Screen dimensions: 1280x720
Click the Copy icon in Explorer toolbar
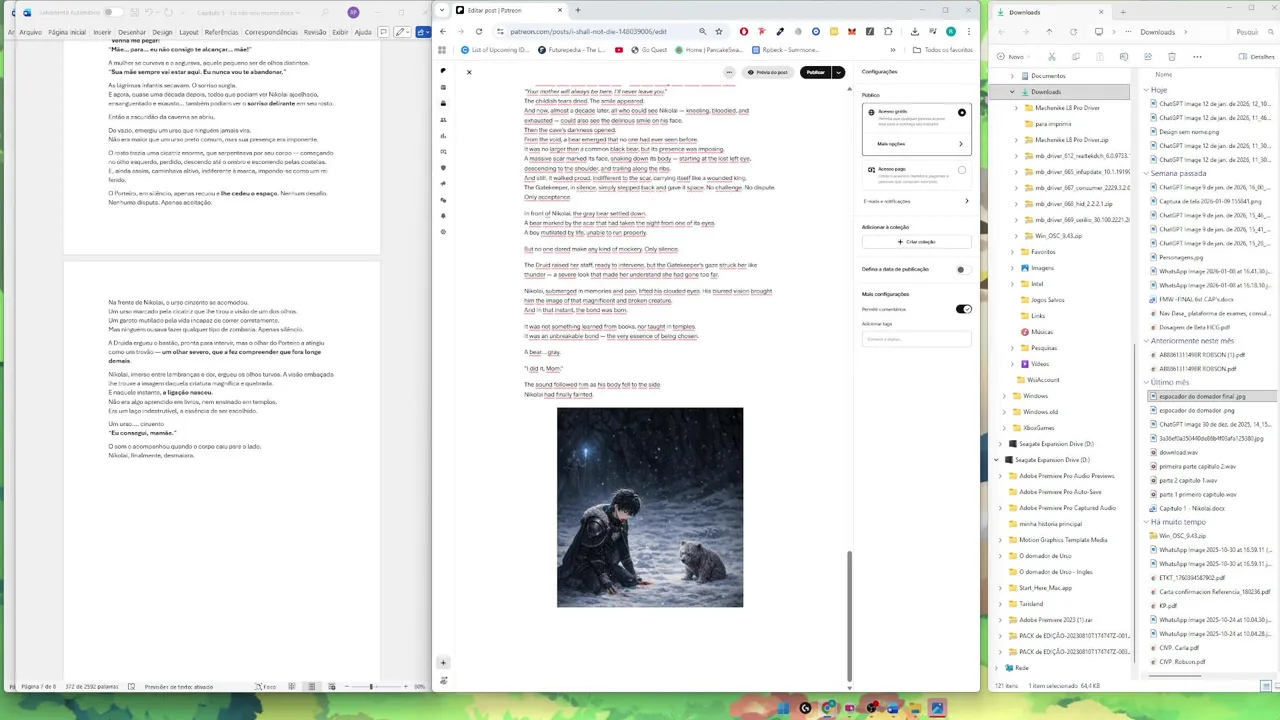tap(1076, 57)
